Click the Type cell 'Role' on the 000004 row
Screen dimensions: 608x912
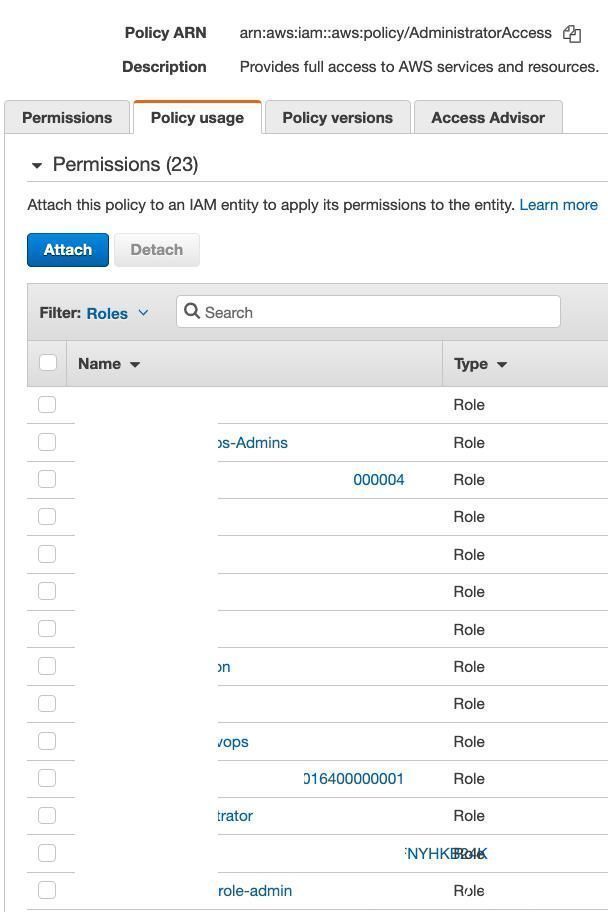click(469, 480)
